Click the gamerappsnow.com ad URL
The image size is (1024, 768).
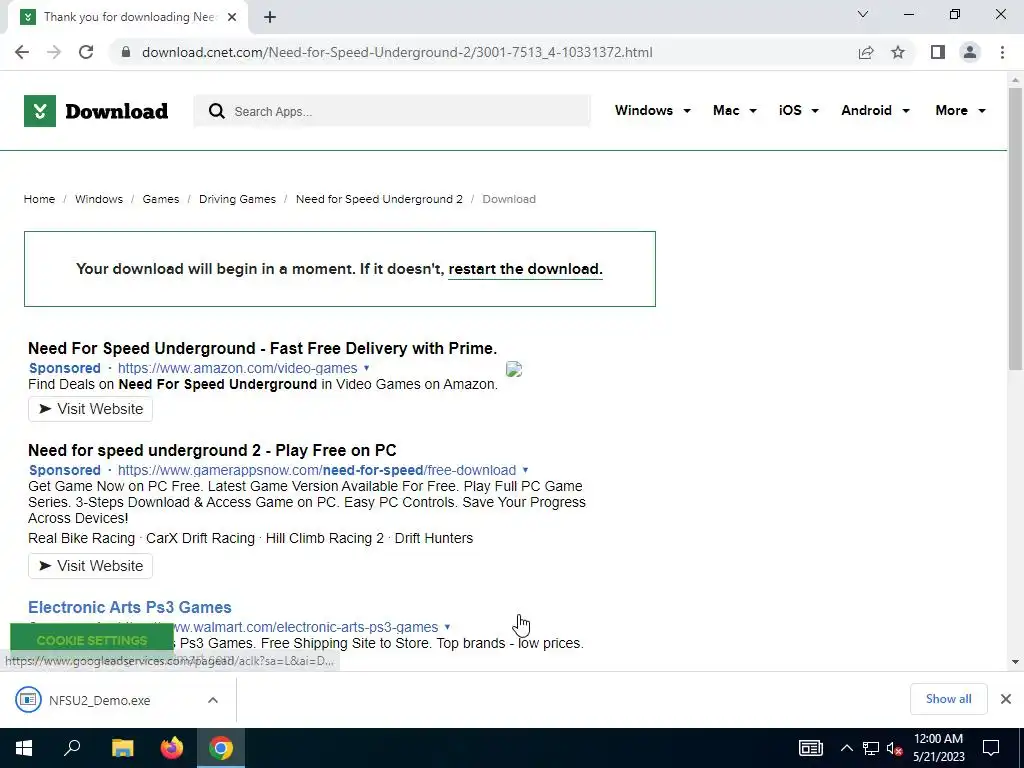pos(317,470)
